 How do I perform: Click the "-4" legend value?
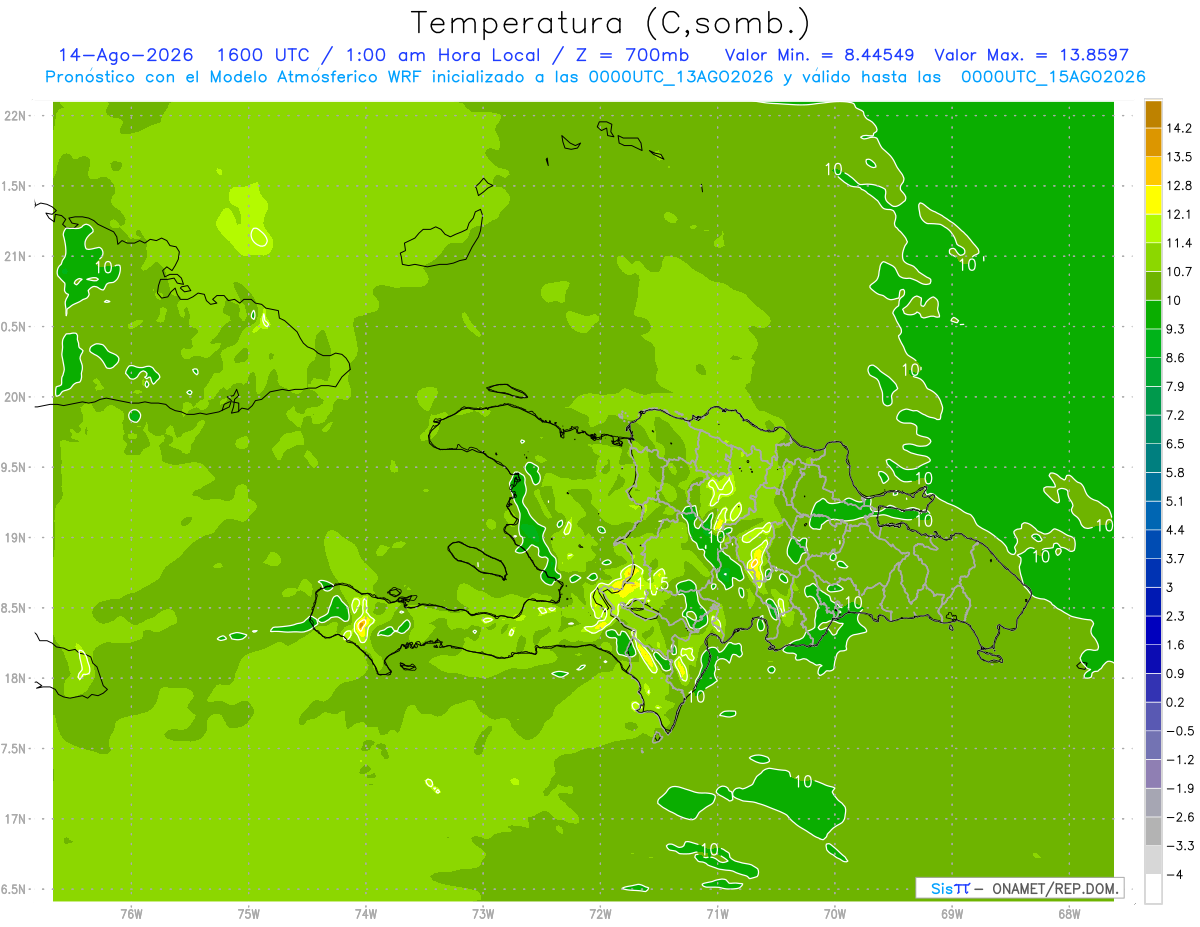1176,874
